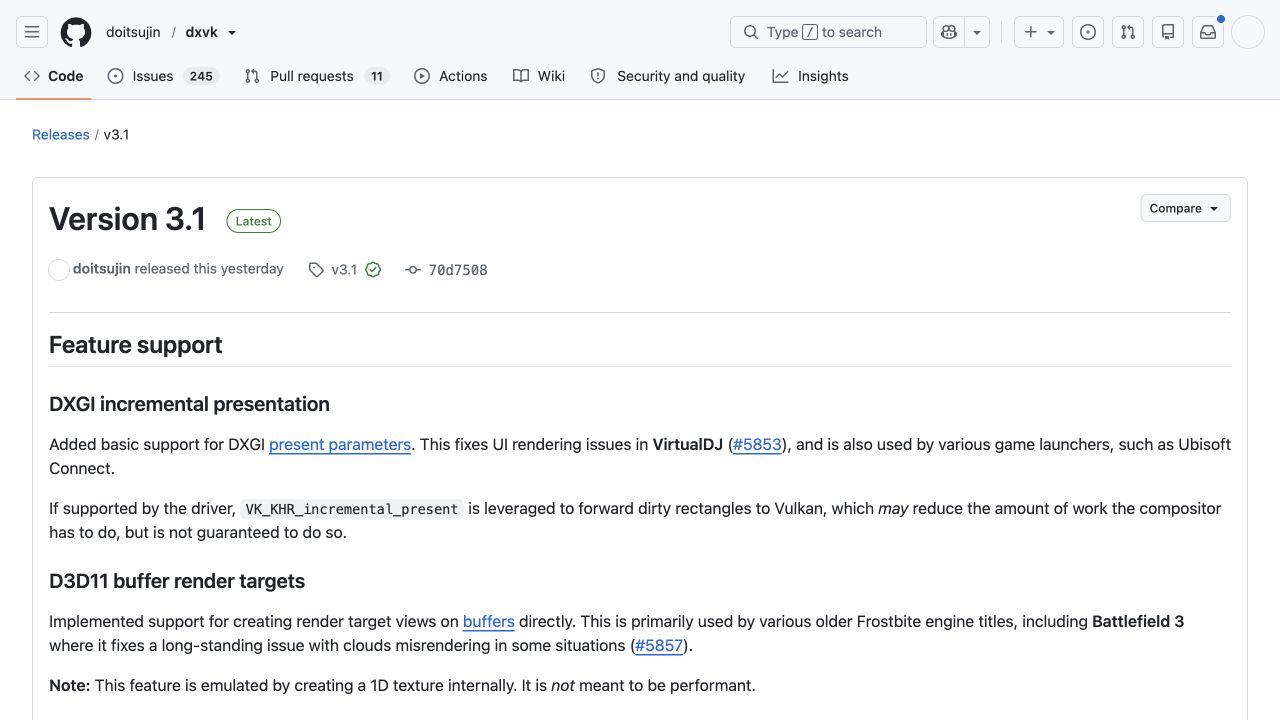Click the search field
The height and width of the screenshot is (720, 1280).
tap(828, 32)
